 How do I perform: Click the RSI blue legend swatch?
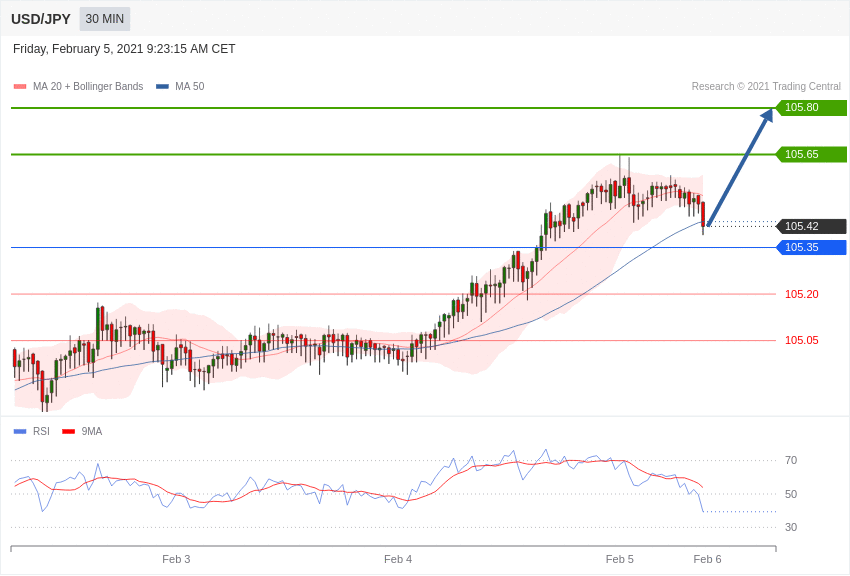[20, 432]
